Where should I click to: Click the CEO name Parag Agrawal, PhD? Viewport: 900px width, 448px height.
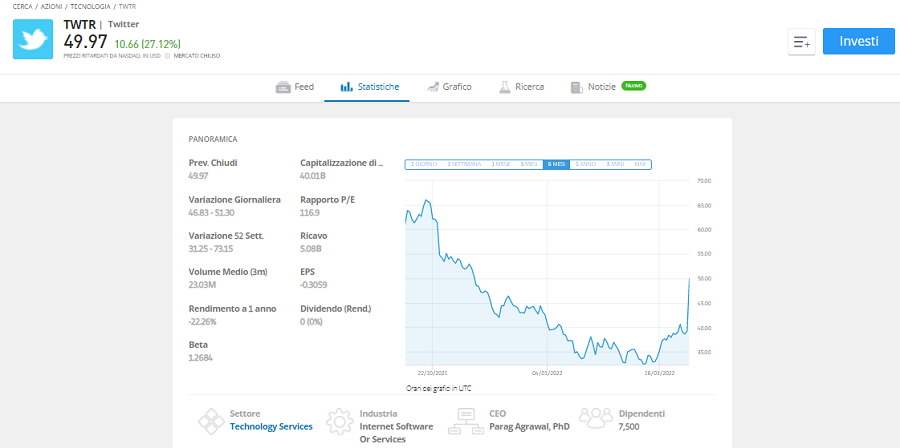(x=529, y=427)
